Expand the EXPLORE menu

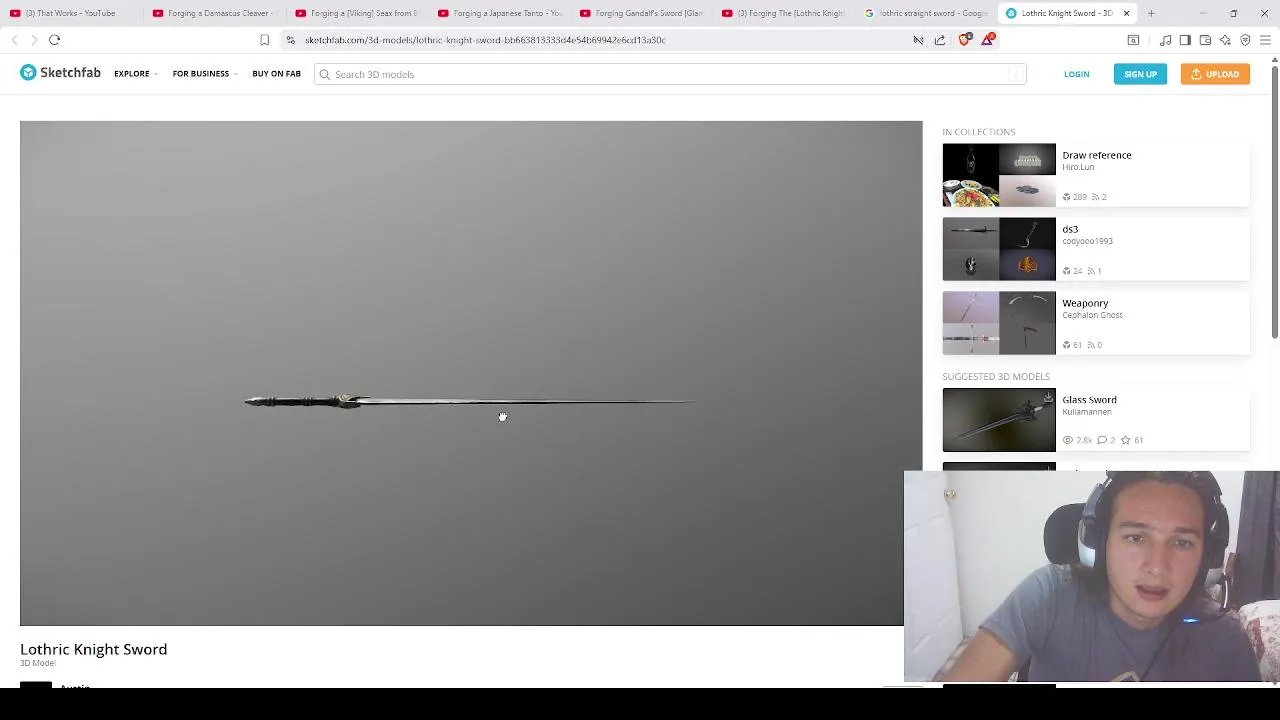pos(135,74)
